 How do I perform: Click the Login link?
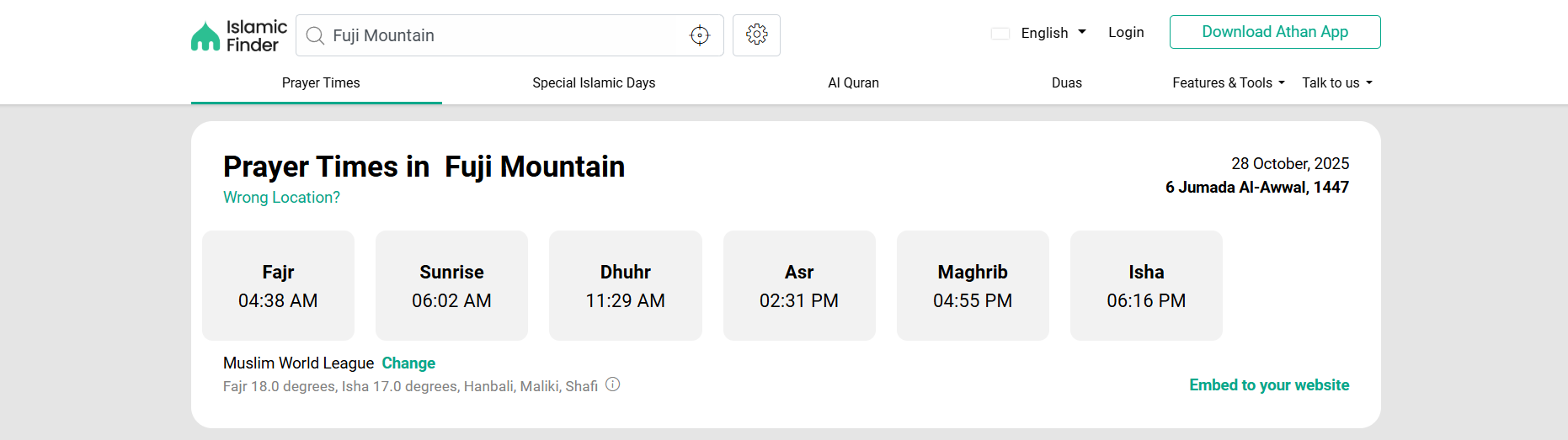pos(1126,32)
